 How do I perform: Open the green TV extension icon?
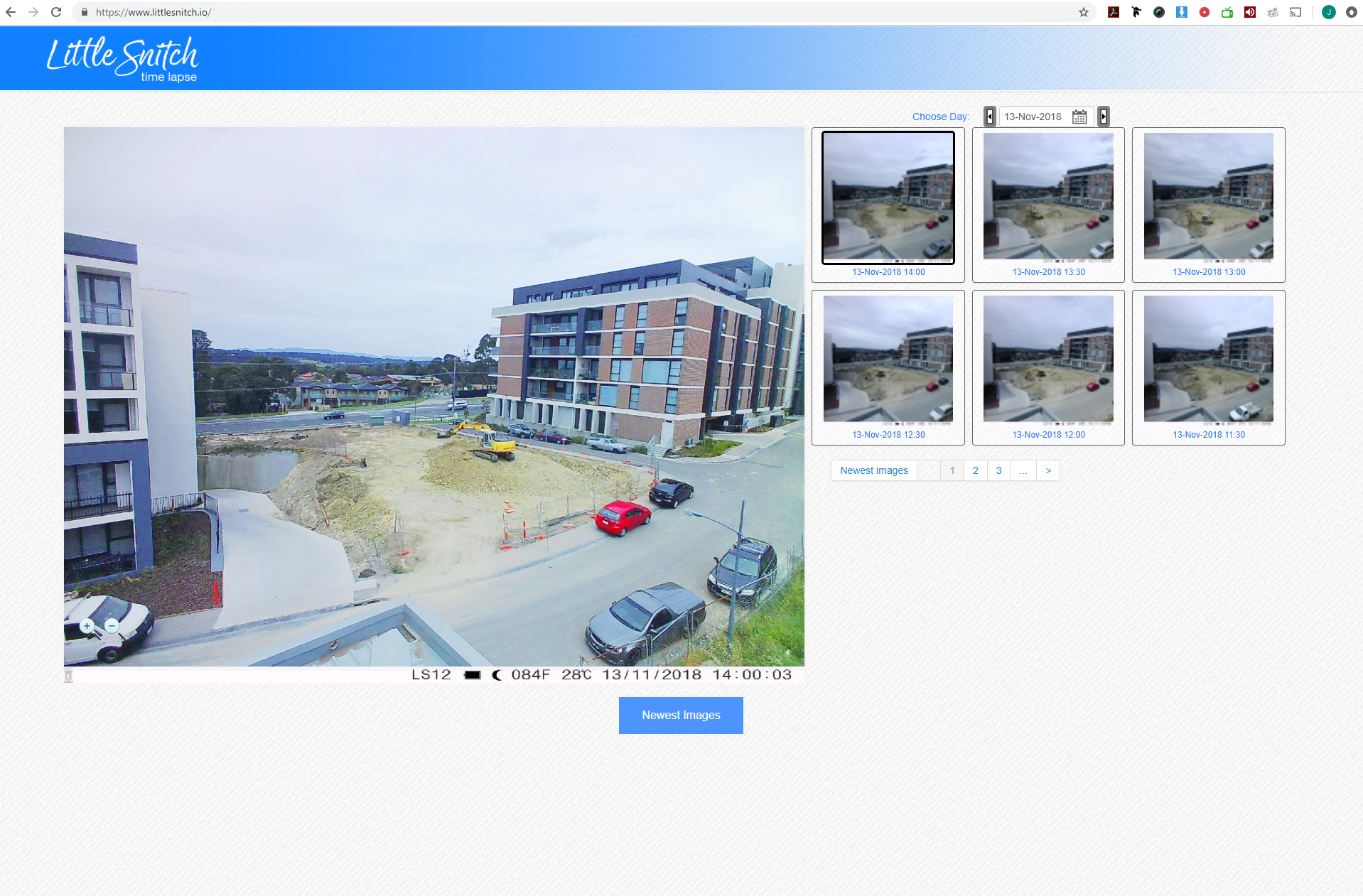point(1227,12)
